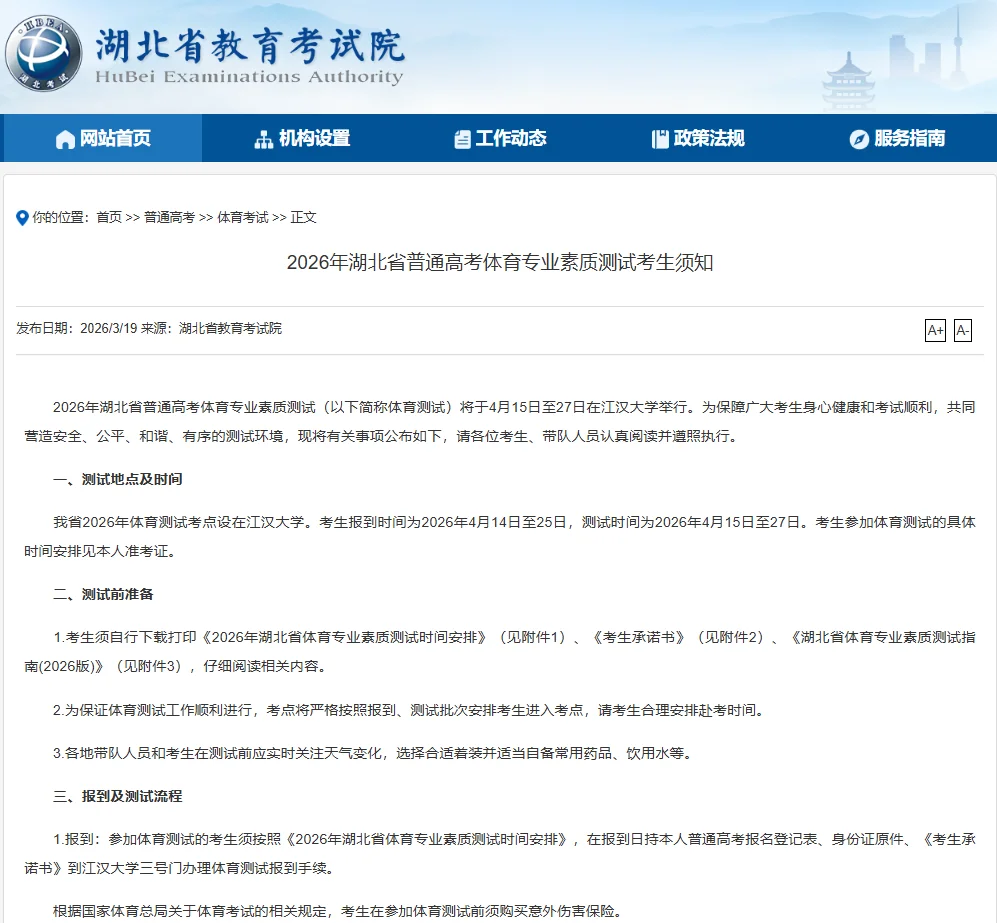Click the 湖北省教育考试院 site title text
The width and height of the screenshot is (997, 923).
point(250,45)
